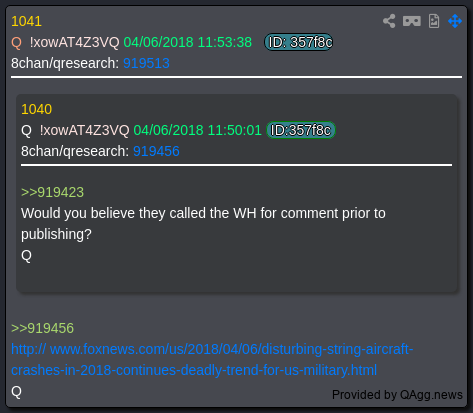Click ID:357f8c badge on post 1040
The height and width of the screenshot is (413, 473).
point(301,130)
